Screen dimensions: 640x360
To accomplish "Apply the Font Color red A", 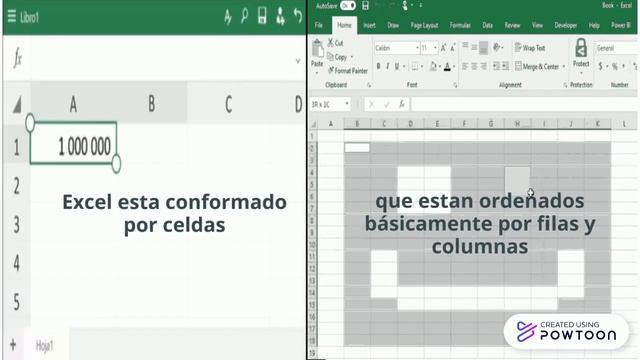I will tap(447, 66).
